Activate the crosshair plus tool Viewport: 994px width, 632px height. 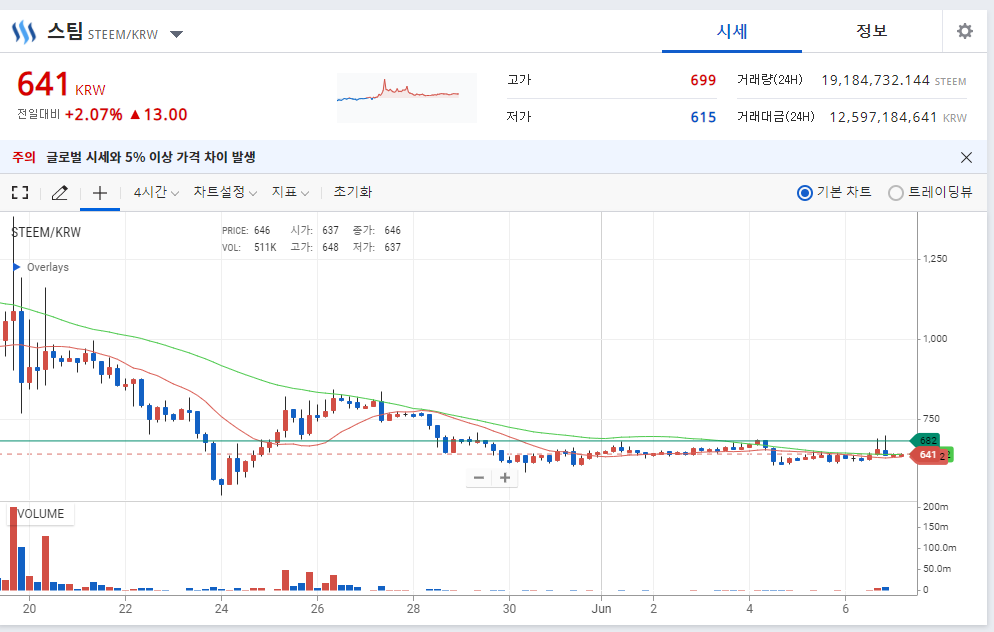pyautogui.click(x=100, y=192)
